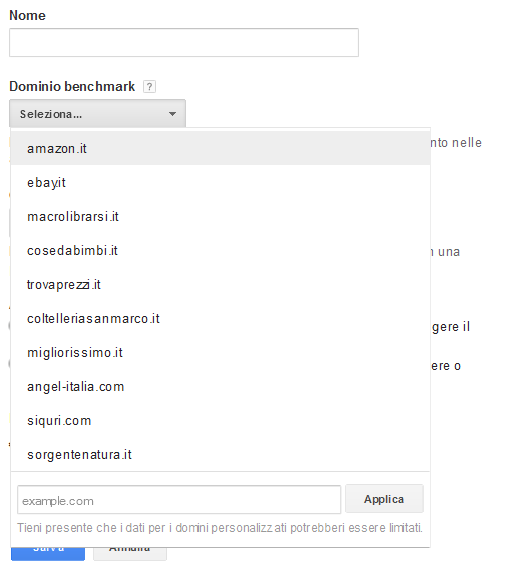The height and width of the screenshot is (564, 524).
Task: Open the Seleziona dropdown arrow
Action: [172, 114]
